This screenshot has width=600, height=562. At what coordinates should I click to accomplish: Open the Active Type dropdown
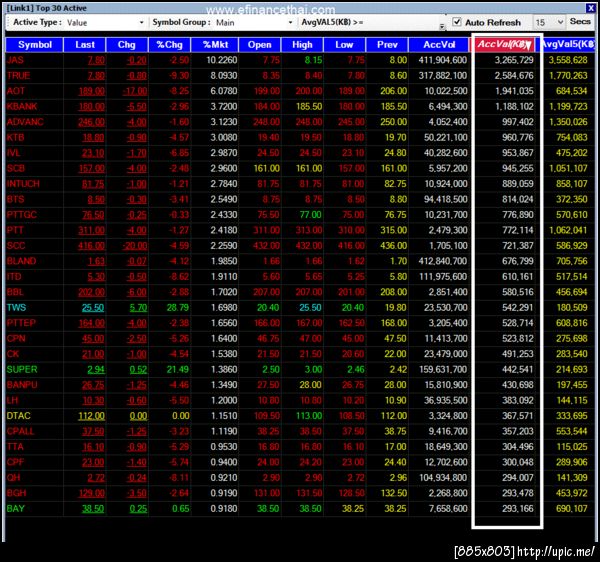point(141,23)
